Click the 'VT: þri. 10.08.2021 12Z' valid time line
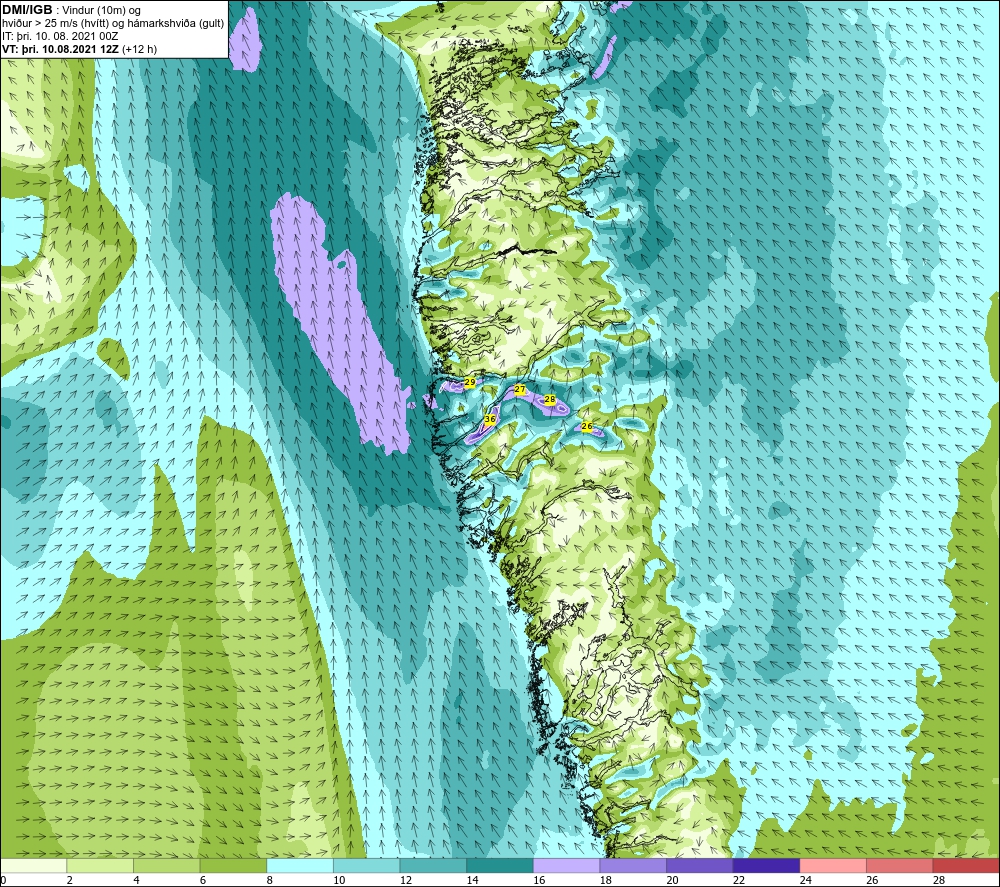Viewport: 1000px width, 887px height. 80,49
